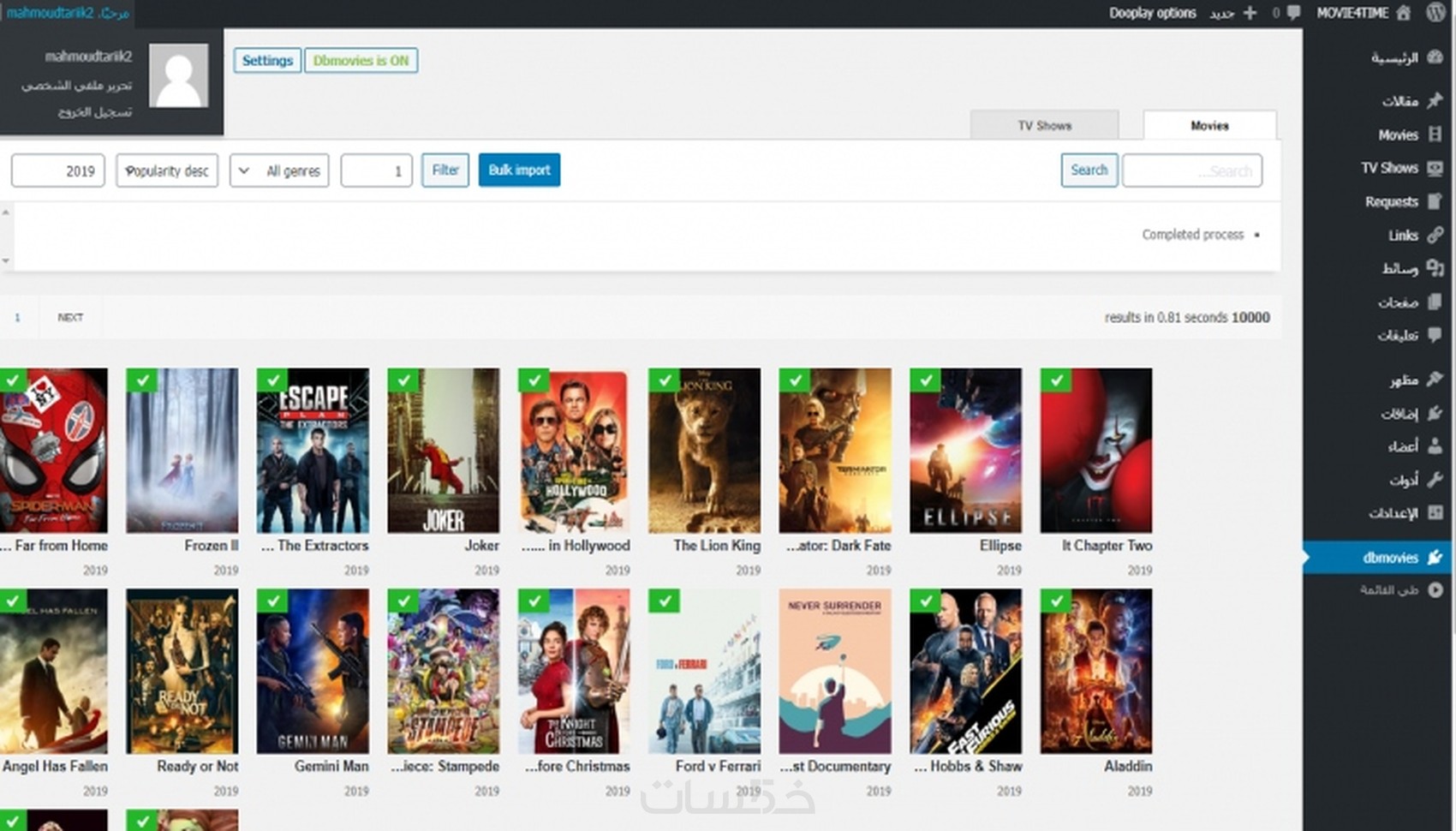Click the Filter button
The width and height of the screenshot is (1456, 831).
445,170
